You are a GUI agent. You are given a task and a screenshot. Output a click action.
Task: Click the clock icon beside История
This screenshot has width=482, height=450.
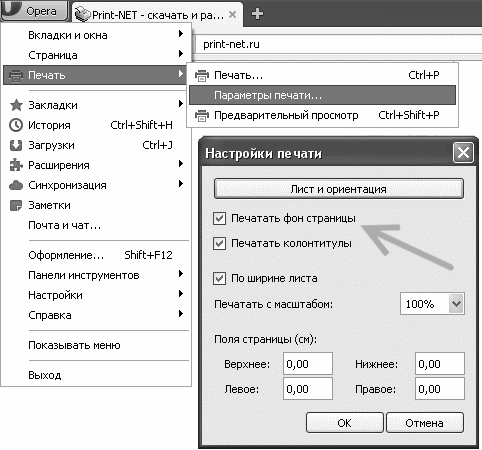(x=16, y=125)
